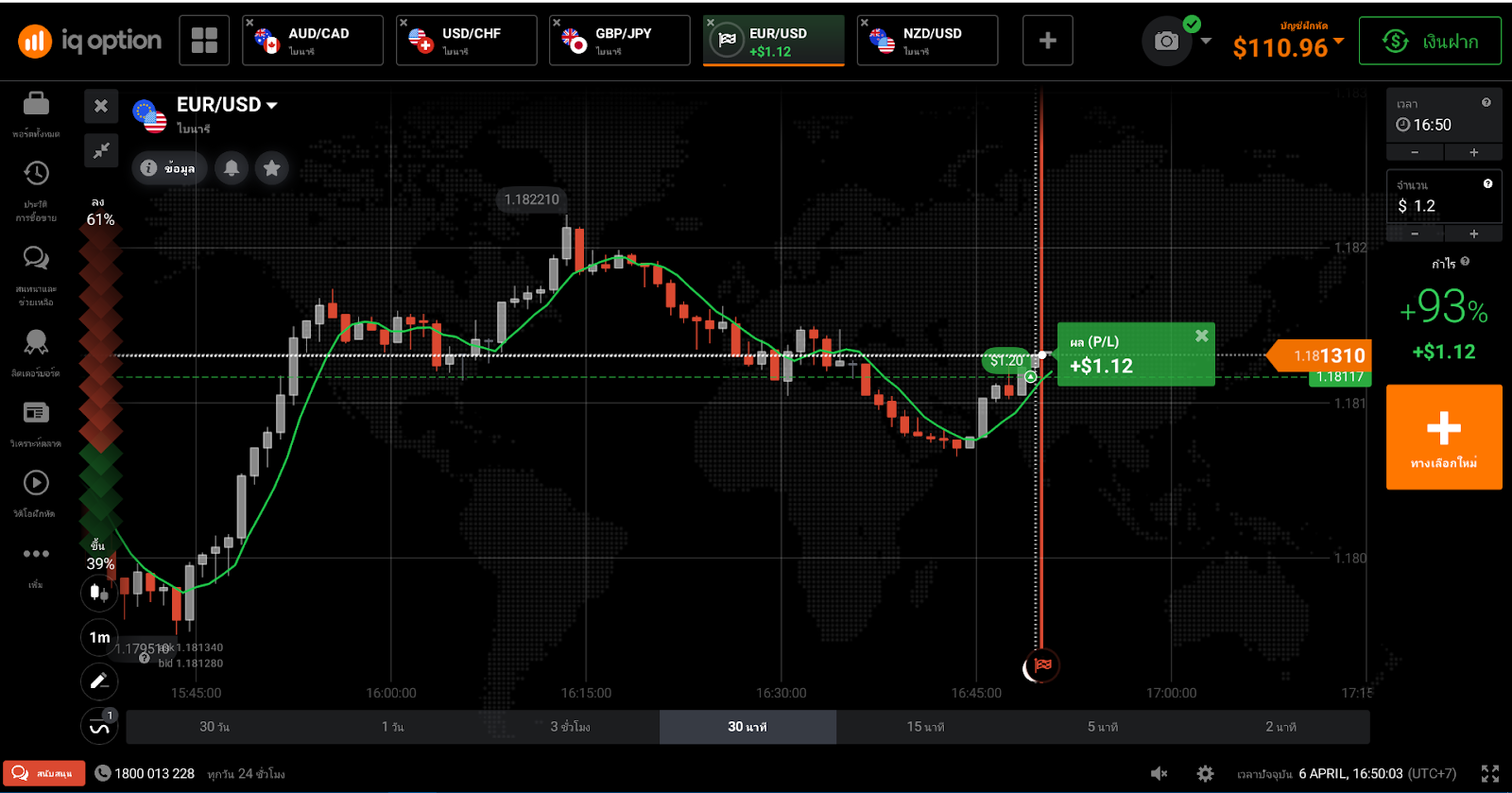Select the 5 minutes time range

1103,727
